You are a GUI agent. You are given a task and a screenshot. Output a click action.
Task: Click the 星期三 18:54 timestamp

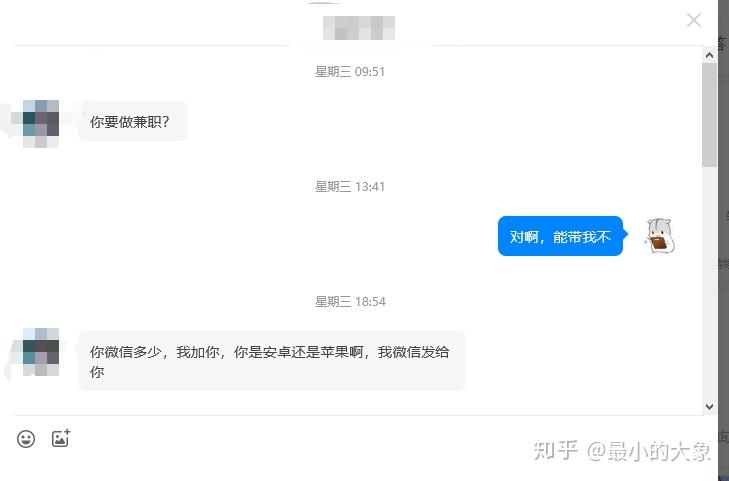click(x=350, y=302)
